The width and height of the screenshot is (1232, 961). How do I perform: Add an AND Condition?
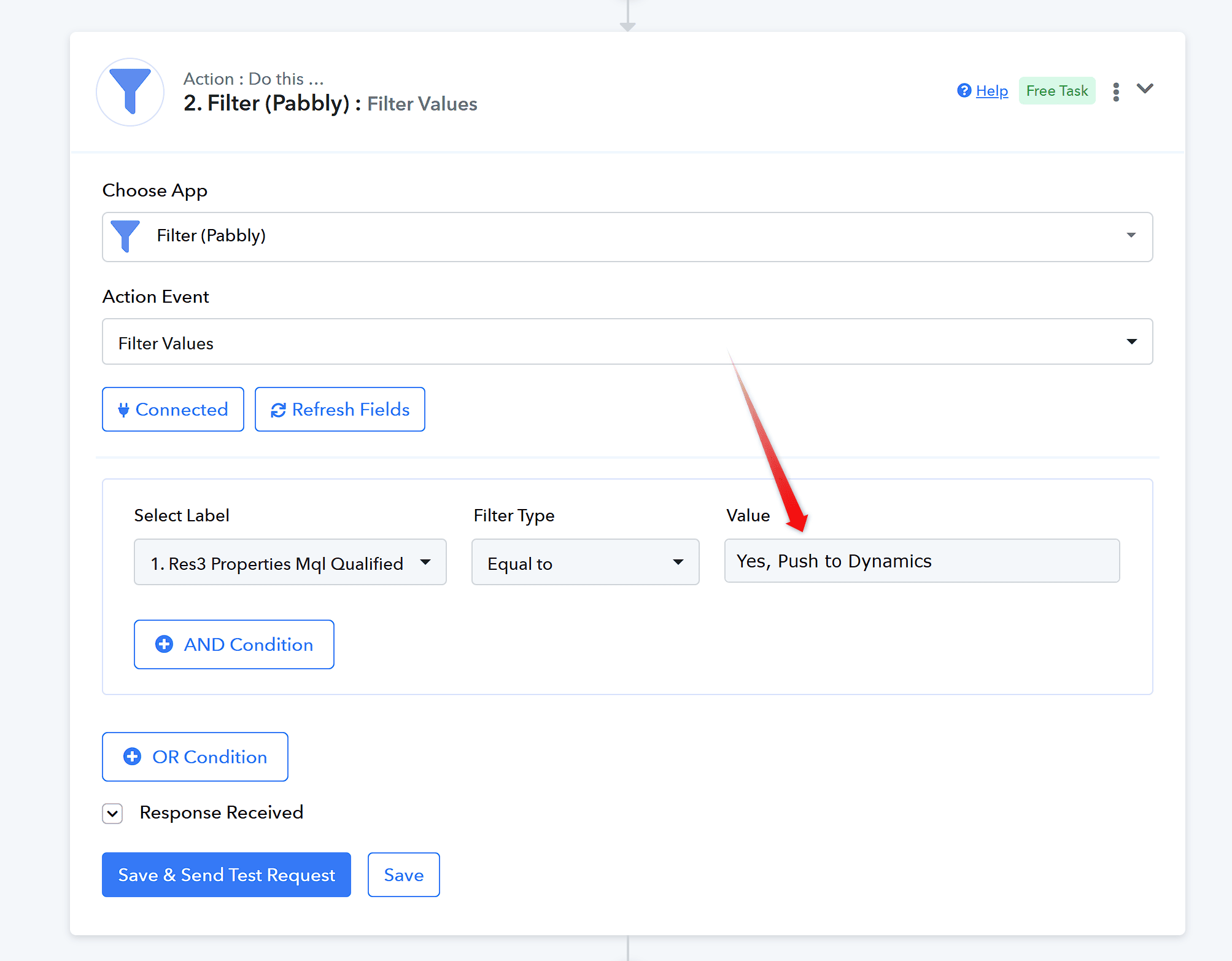[x=234, y=644]
